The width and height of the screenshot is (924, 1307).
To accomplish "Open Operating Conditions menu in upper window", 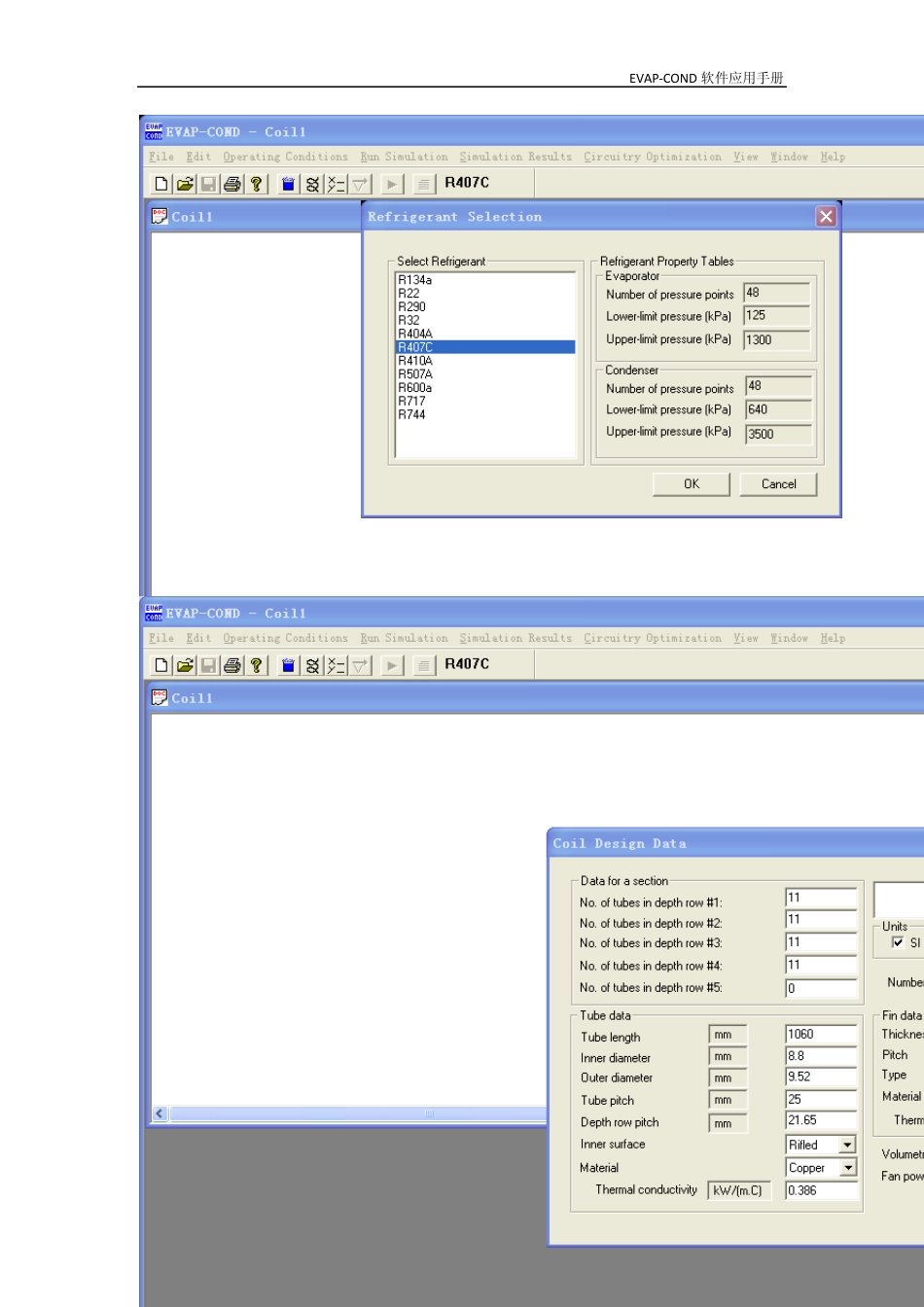I will coord(285,157).
